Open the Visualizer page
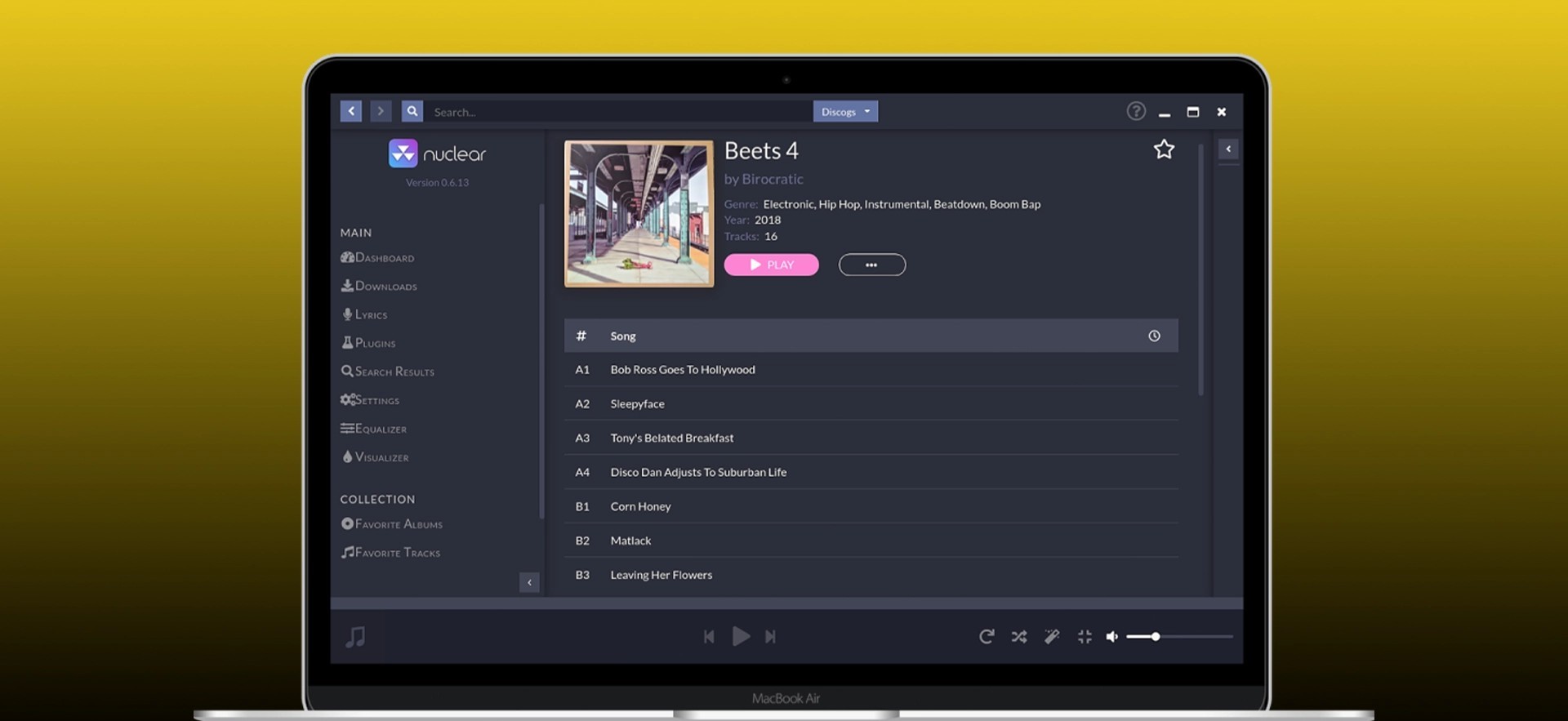The width and height of the screenshot is (1568, 721). coord(375,458)
